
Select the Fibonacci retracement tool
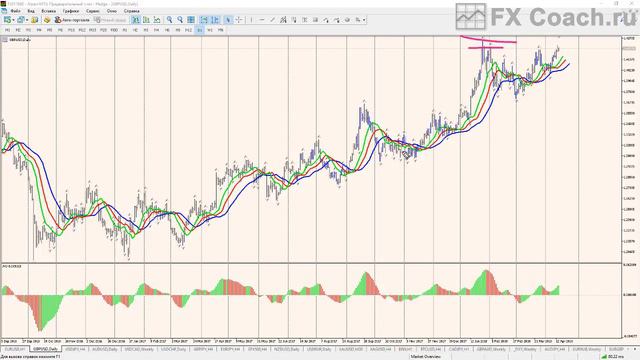click(x=293, y=20)
